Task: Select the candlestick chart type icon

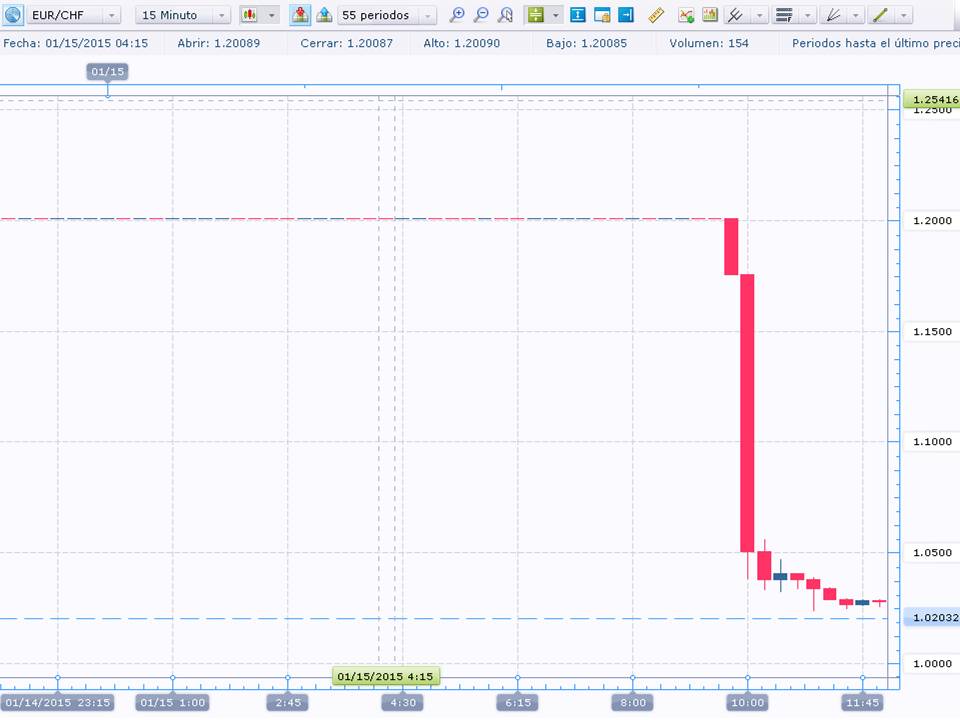Action: [249, 15]
